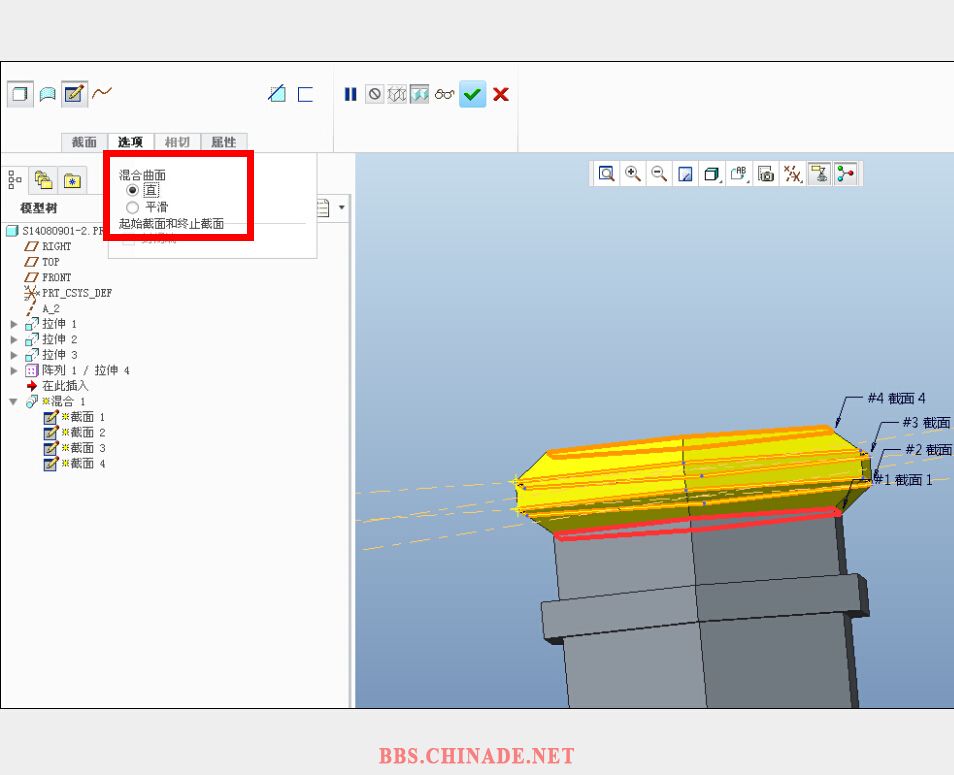The width and height of the screenshot is (954, 775).
Task: Select the no preview icon
Action: tap(375, 94)
